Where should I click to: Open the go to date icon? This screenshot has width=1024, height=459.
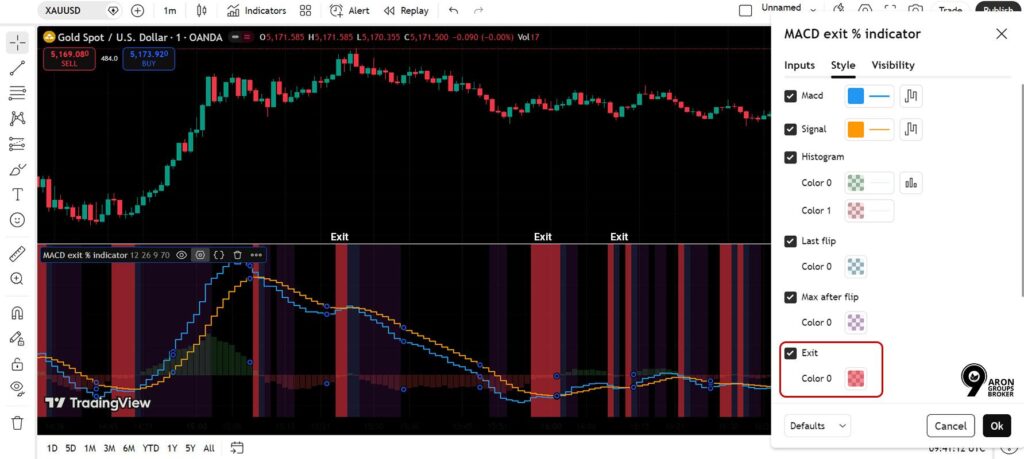click(x=237, y=448)
